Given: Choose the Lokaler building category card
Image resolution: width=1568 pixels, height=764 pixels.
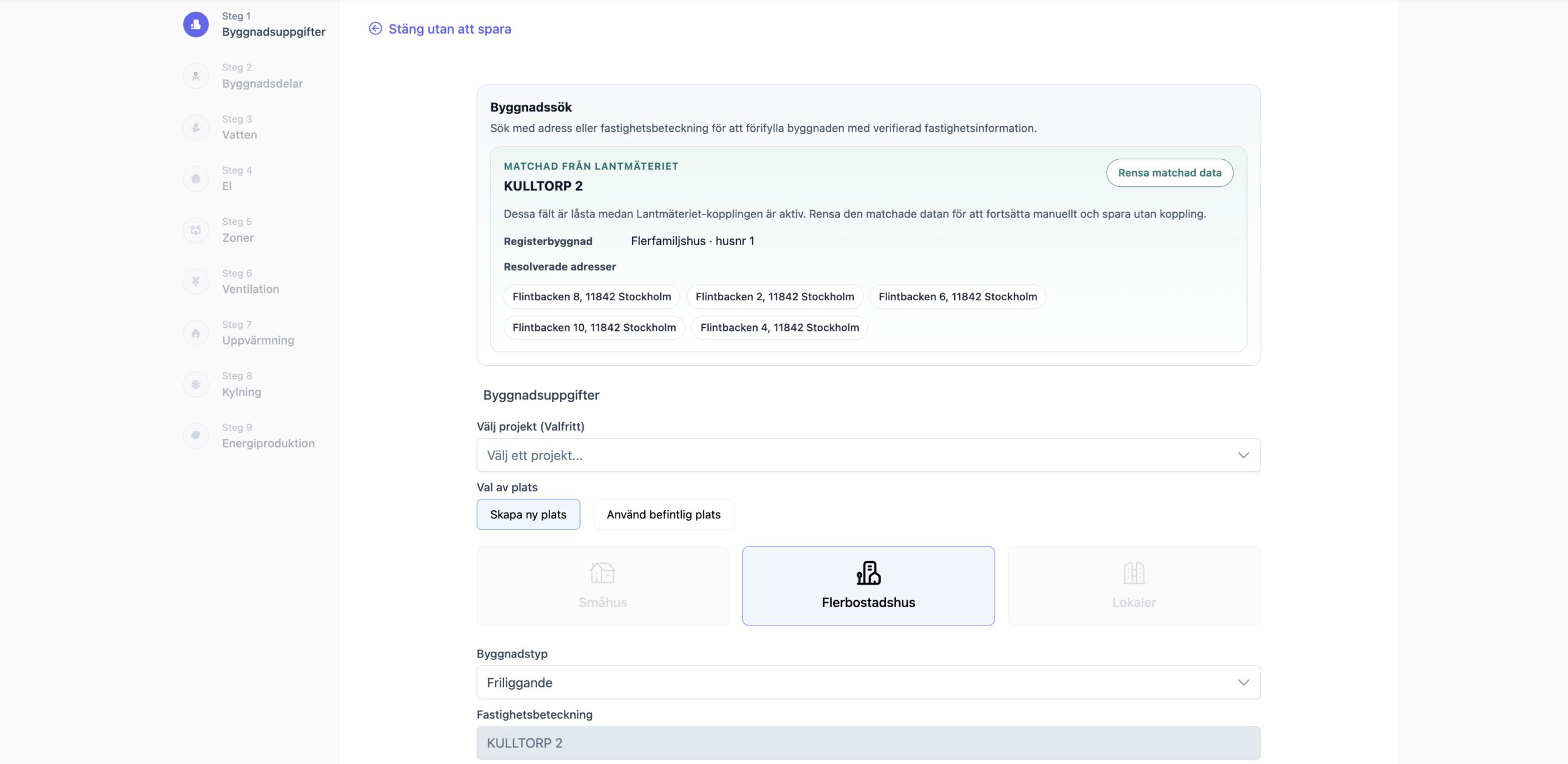Looking at the screenshot, I should (1134, 586).
